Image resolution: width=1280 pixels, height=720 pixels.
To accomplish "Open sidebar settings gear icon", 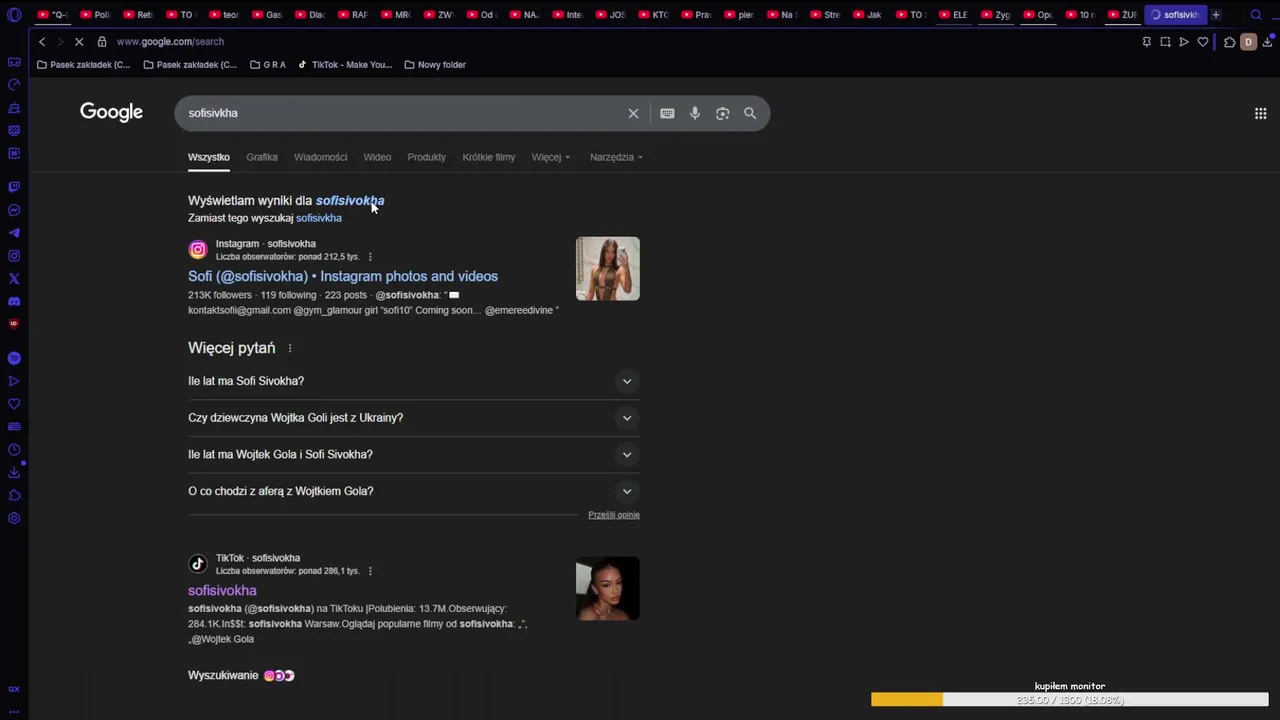I will coord(14,518).
